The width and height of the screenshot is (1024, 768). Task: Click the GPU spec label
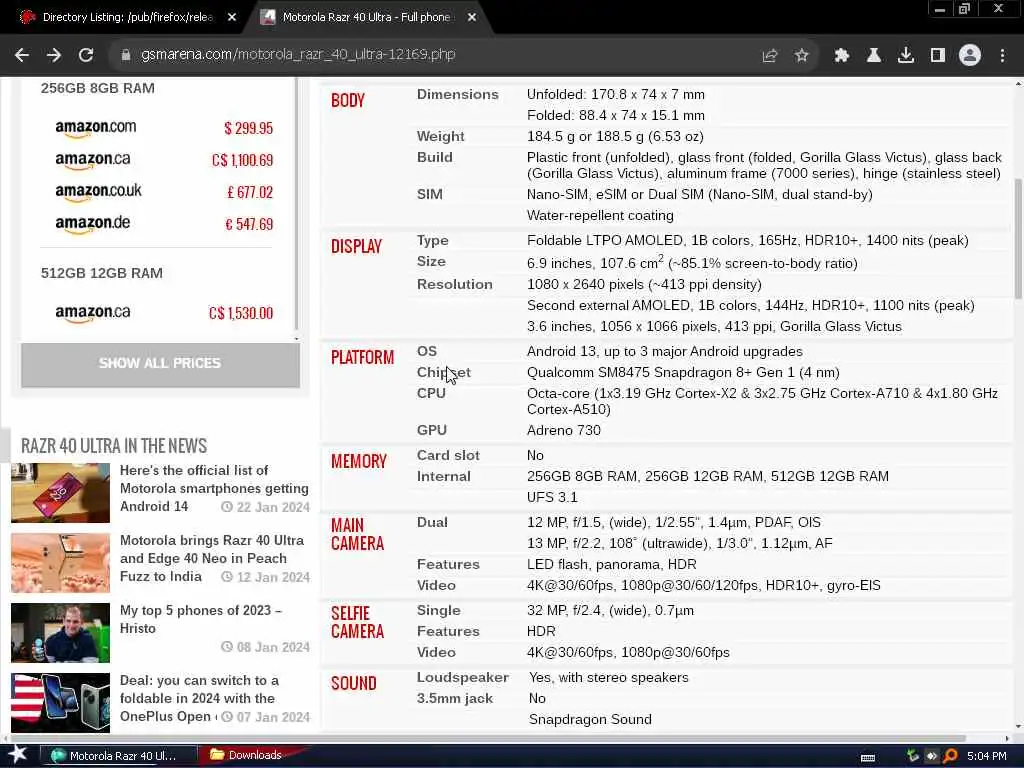click(432, 430)
